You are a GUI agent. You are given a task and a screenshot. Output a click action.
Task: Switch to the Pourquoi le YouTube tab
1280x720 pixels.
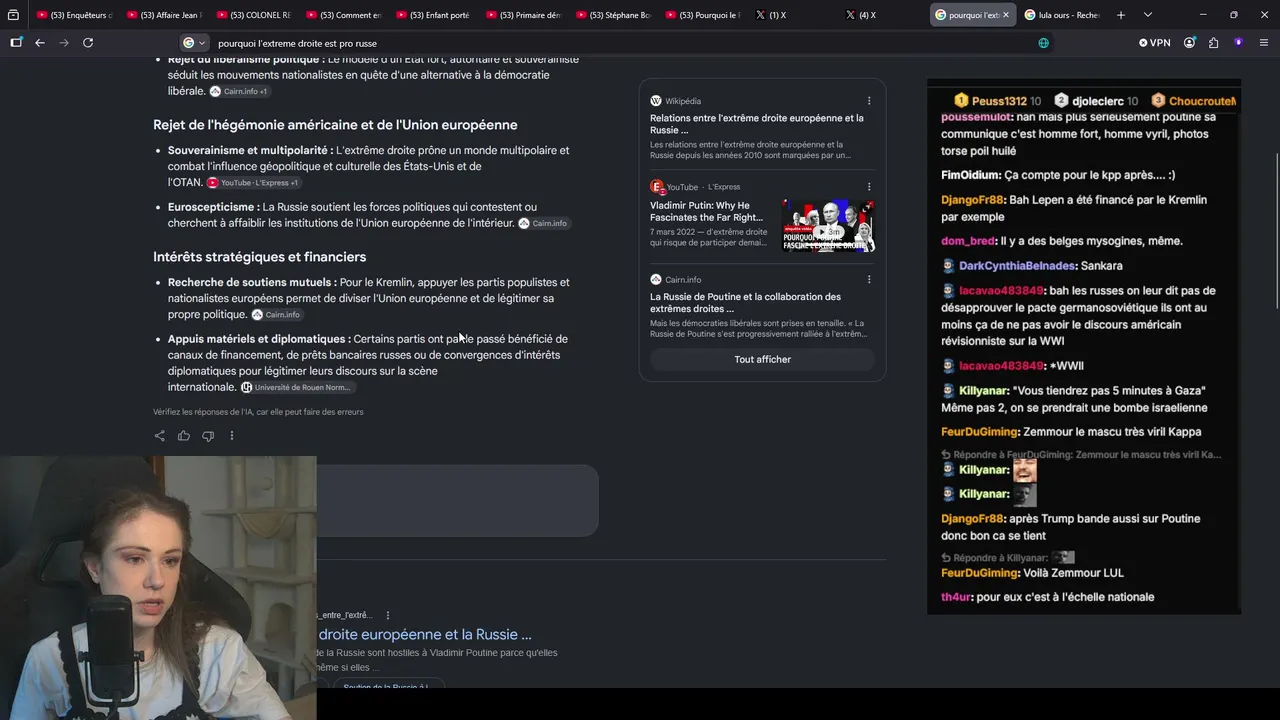[x=705, y=15]
